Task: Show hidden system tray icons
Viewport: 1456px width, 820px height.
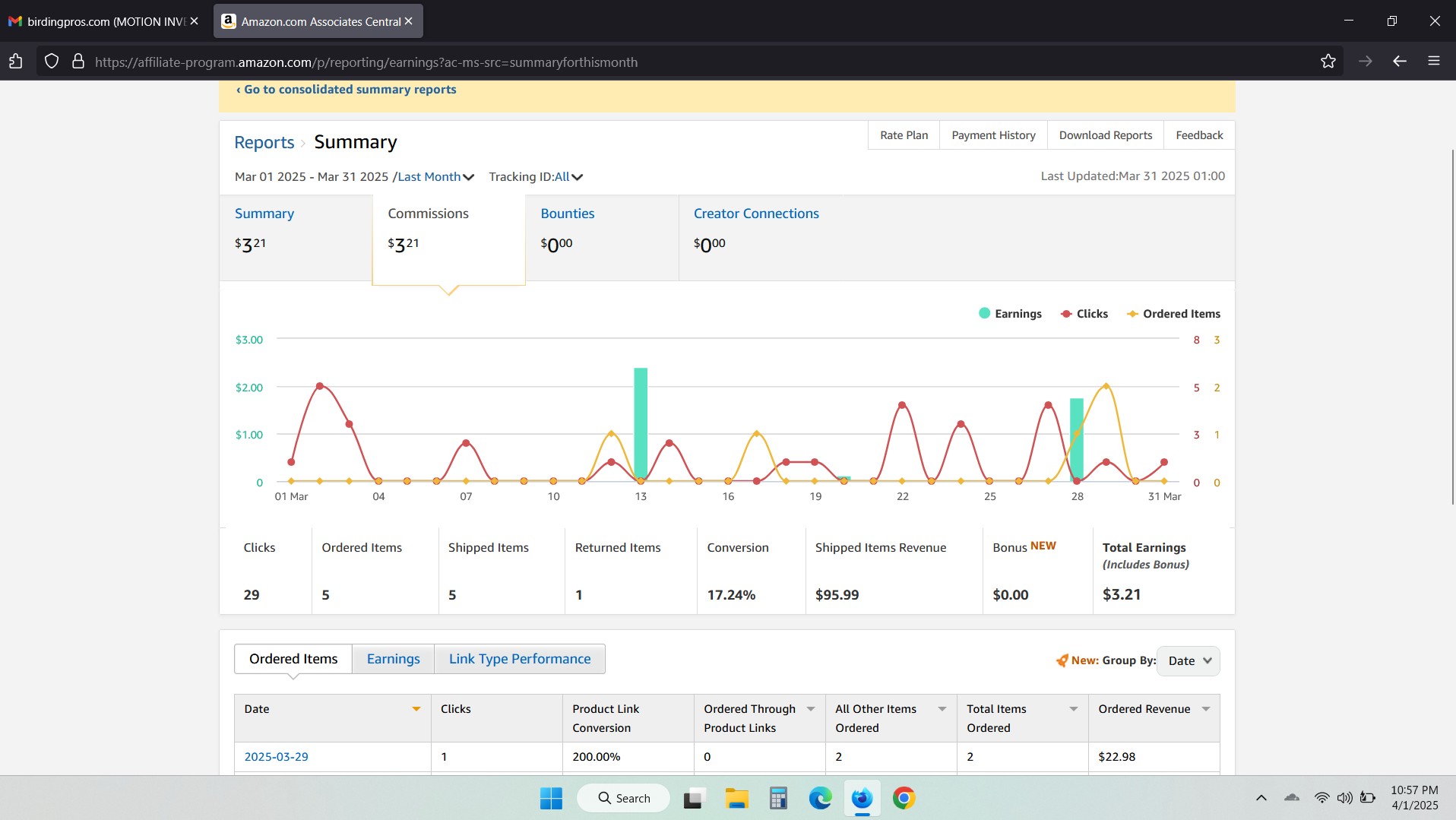Action: click(x=1261, y=798)
